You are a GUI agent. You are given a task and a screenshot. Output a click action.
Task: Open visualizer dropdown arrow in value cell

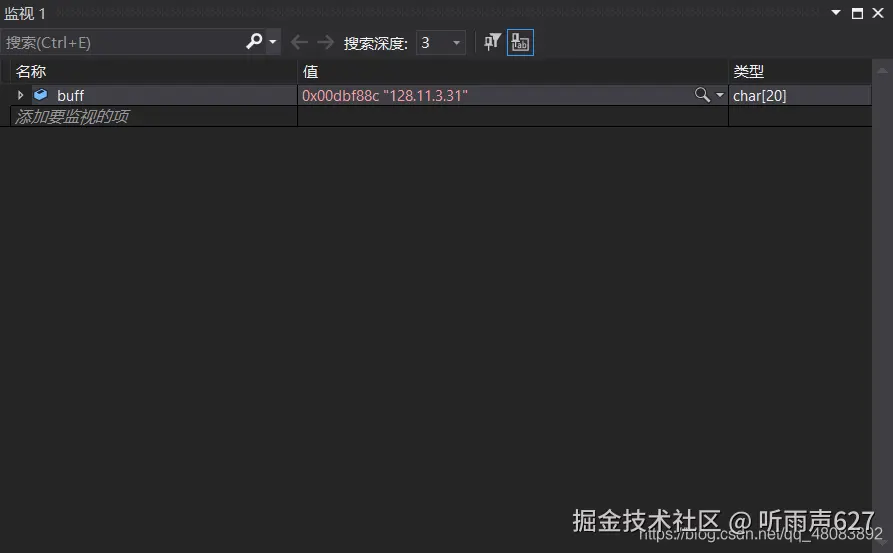pos(720,95)
